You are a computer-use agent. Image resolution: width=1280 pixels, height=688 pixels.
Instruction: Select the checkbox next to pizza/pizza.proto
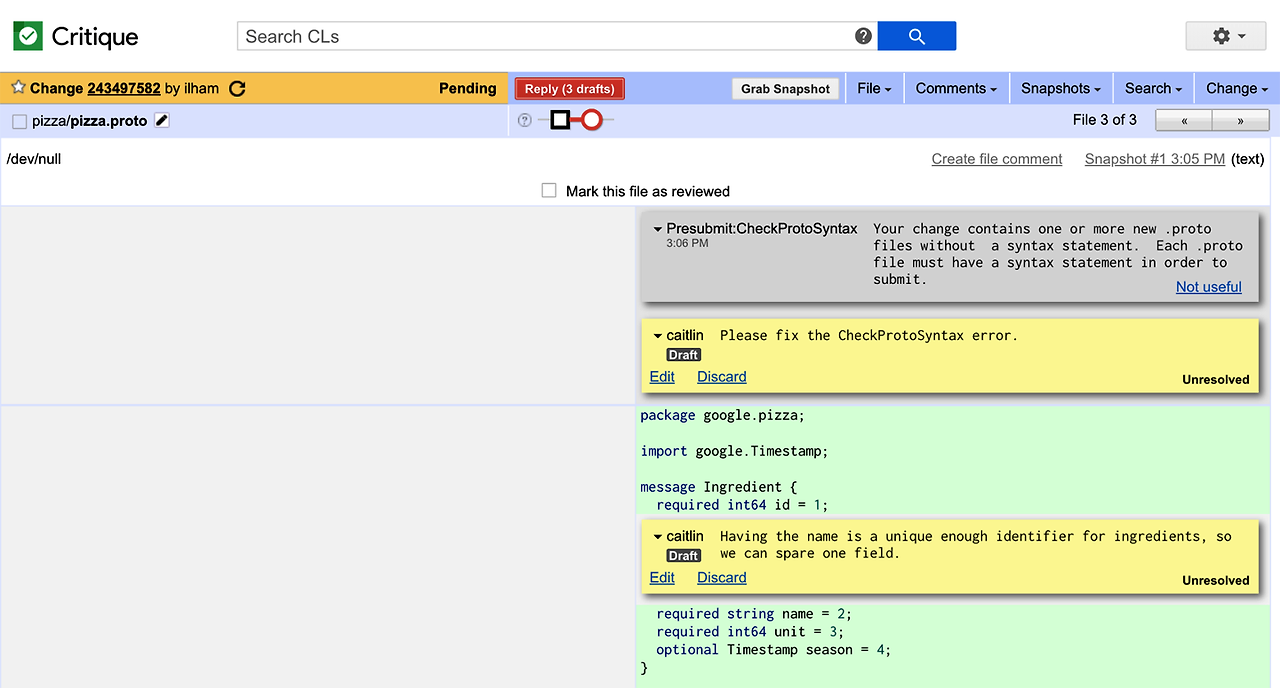click(x=17, y=119)
